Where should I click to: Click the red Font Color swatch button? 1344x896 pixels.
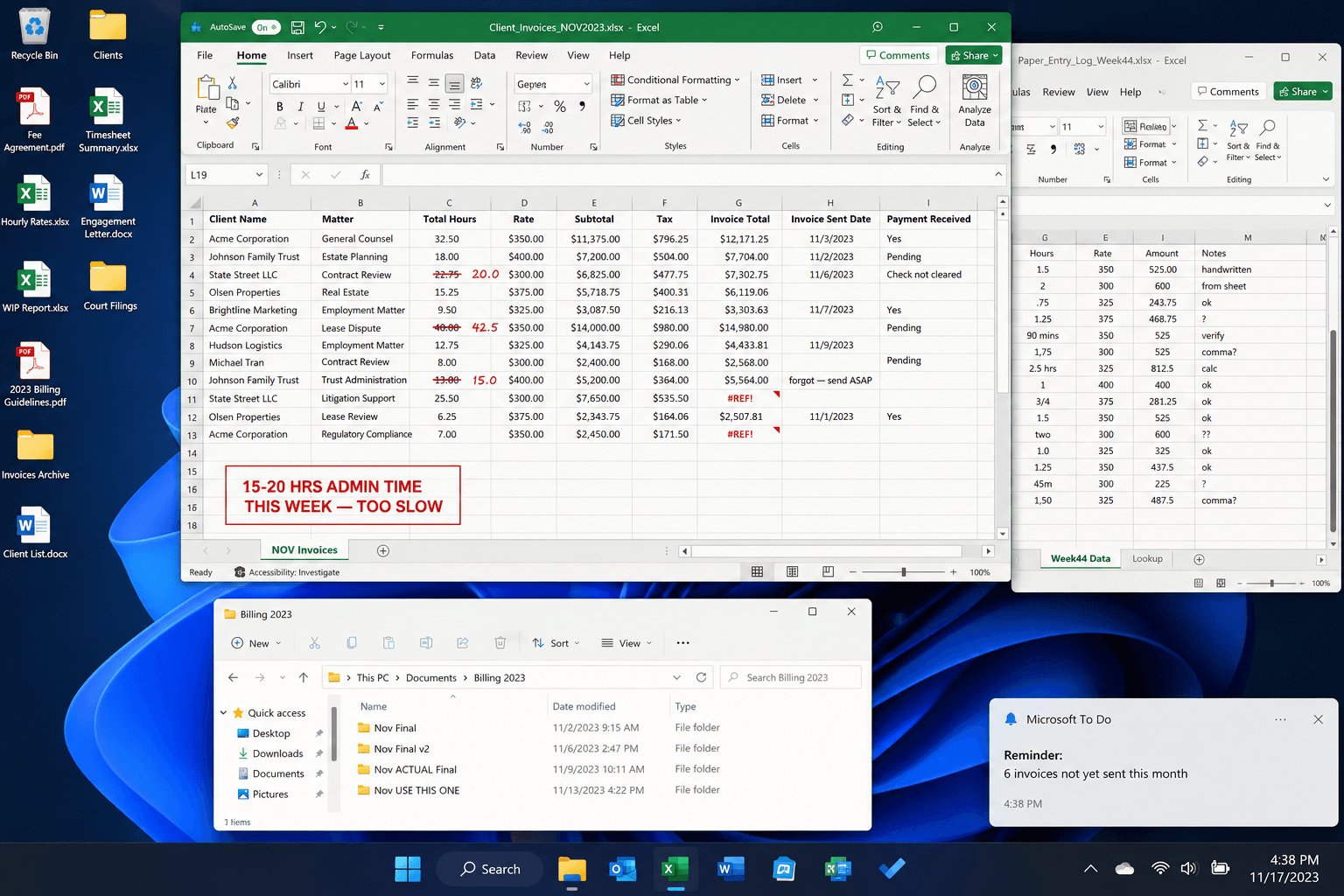(352, 123)
